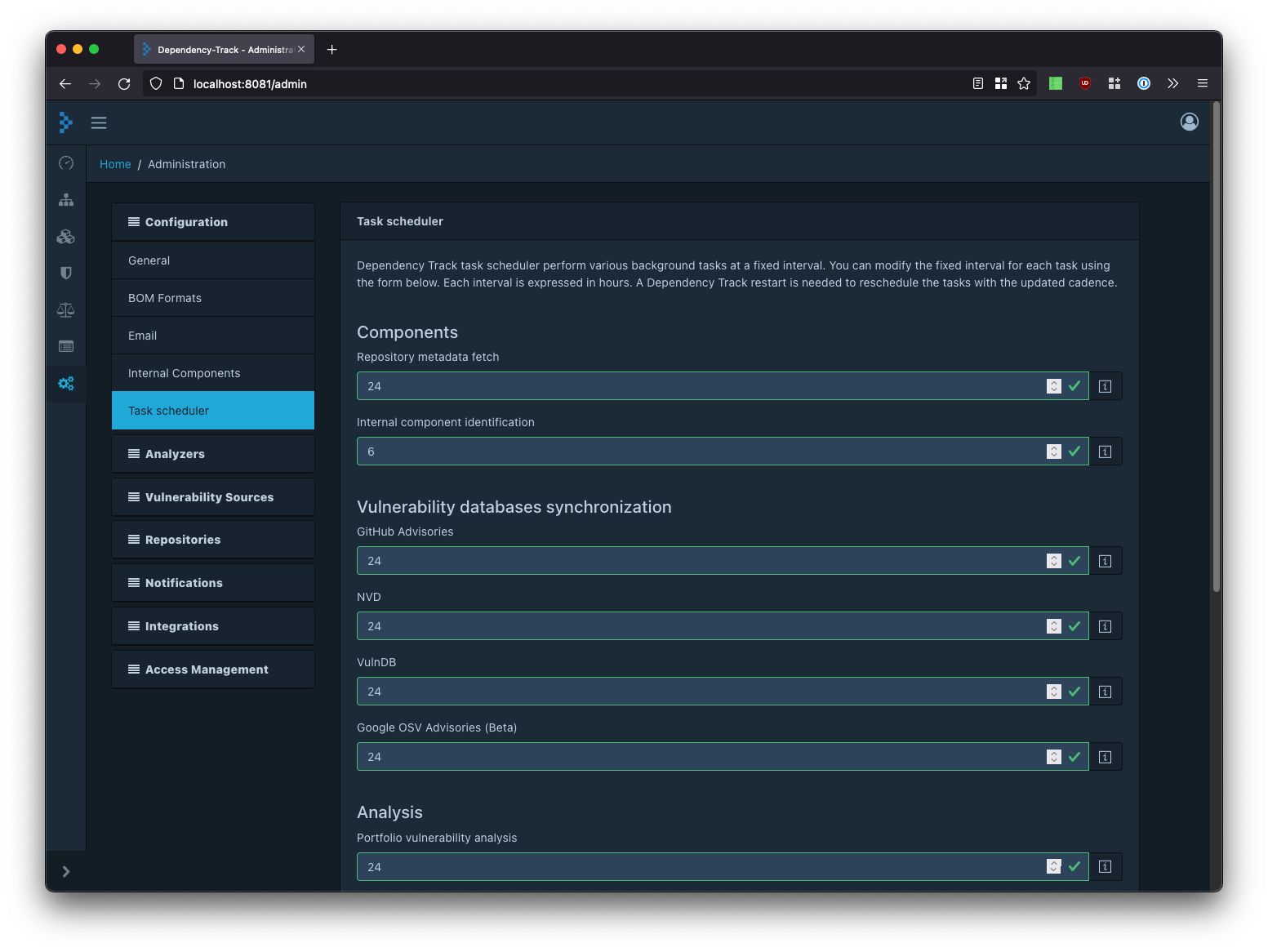1268x952 pixels.
Task: Expand the Notifications menu section
Action: (x=213, y=583)
